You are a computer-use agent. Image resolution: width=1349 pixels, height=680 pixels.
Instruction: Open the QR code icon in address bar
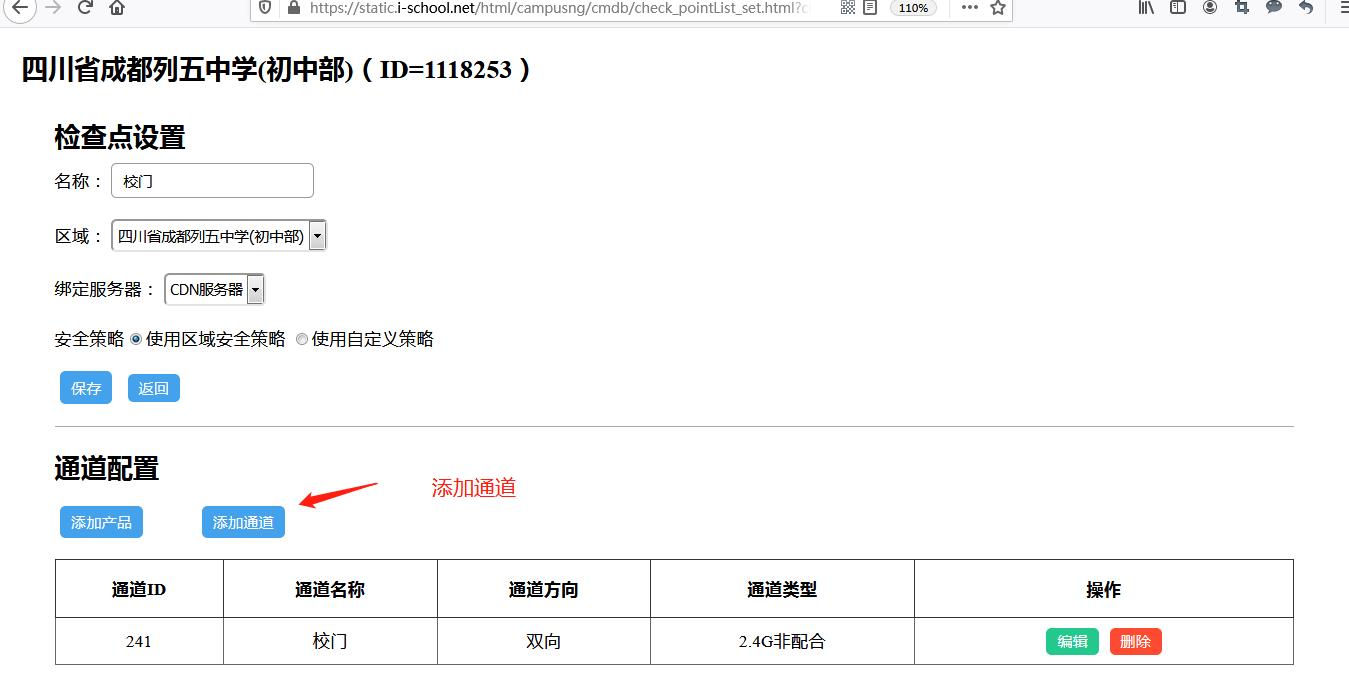pos(848,8)
